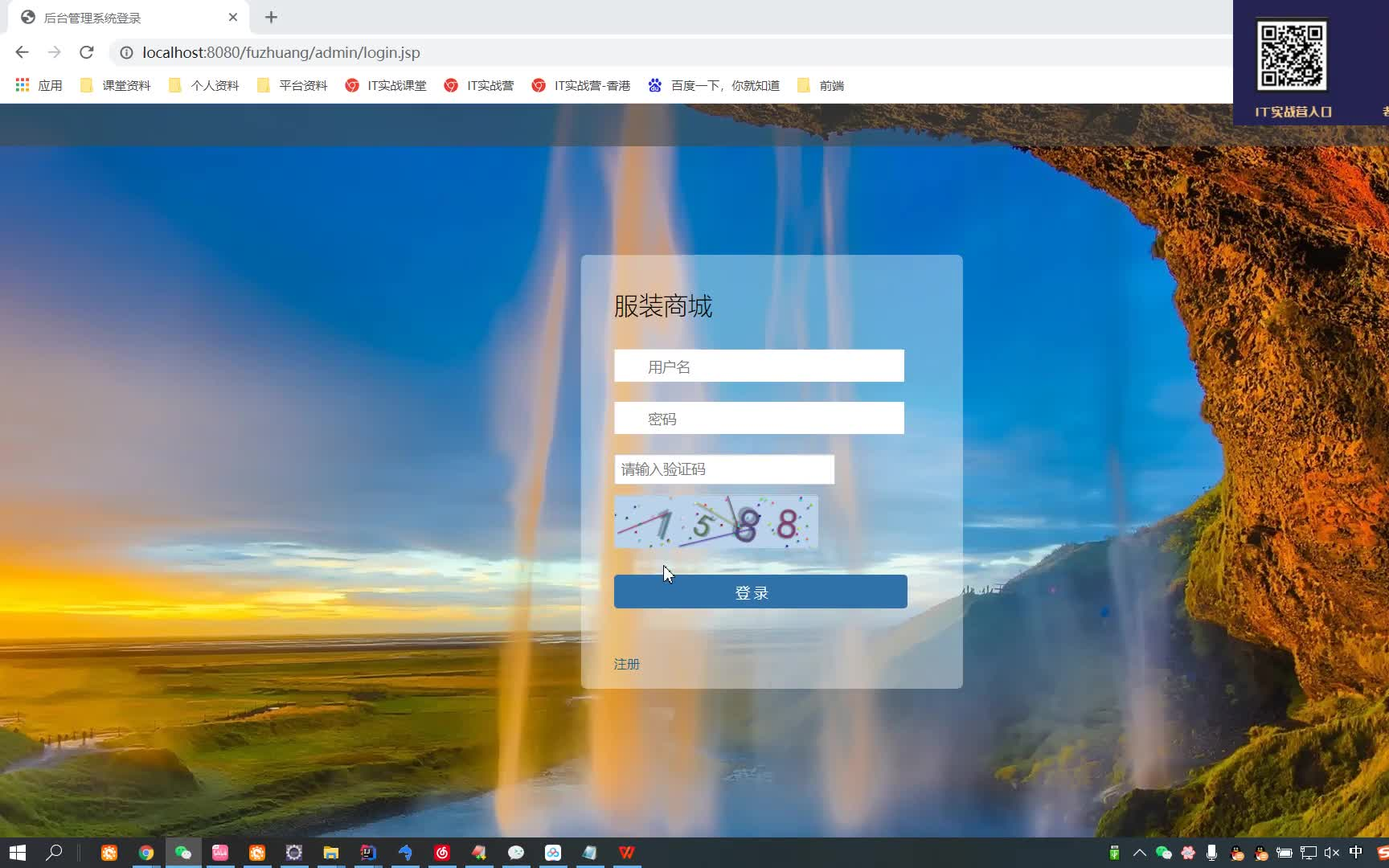Screen dimensions: 1389x868
Task: Click the 密码 password field
Action: click(759, 418)
